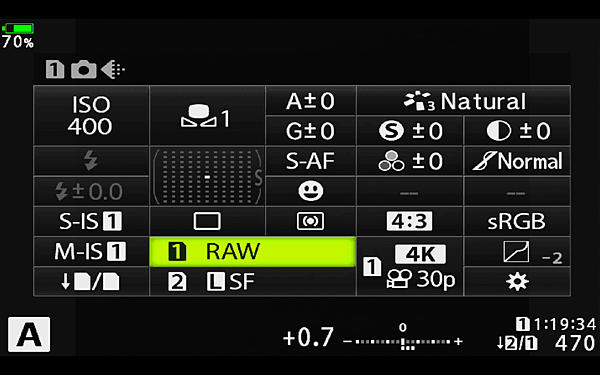Viewport: 600px width, 375px height.
Task: Select the single frame drive mode icon
Action: click(x=207, y=221)
